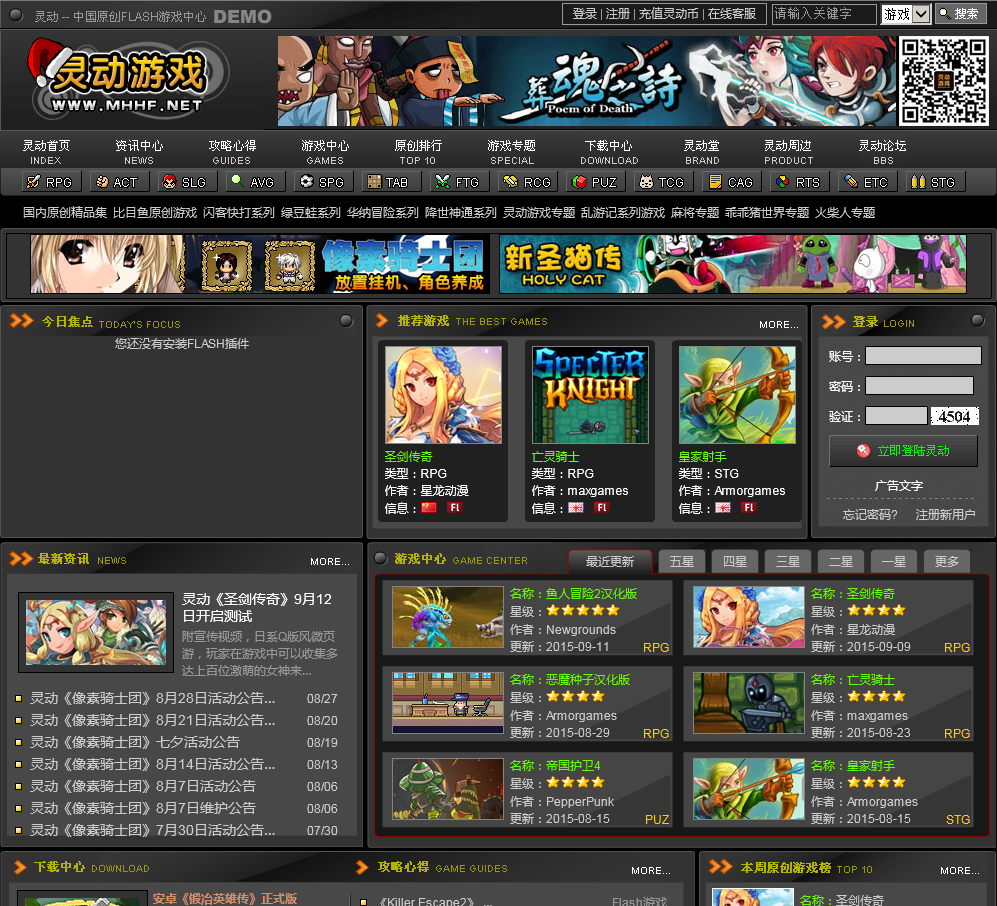Open 帝国护卫4 game thumbnail
The image size is (997, 906).
(448, 788)
